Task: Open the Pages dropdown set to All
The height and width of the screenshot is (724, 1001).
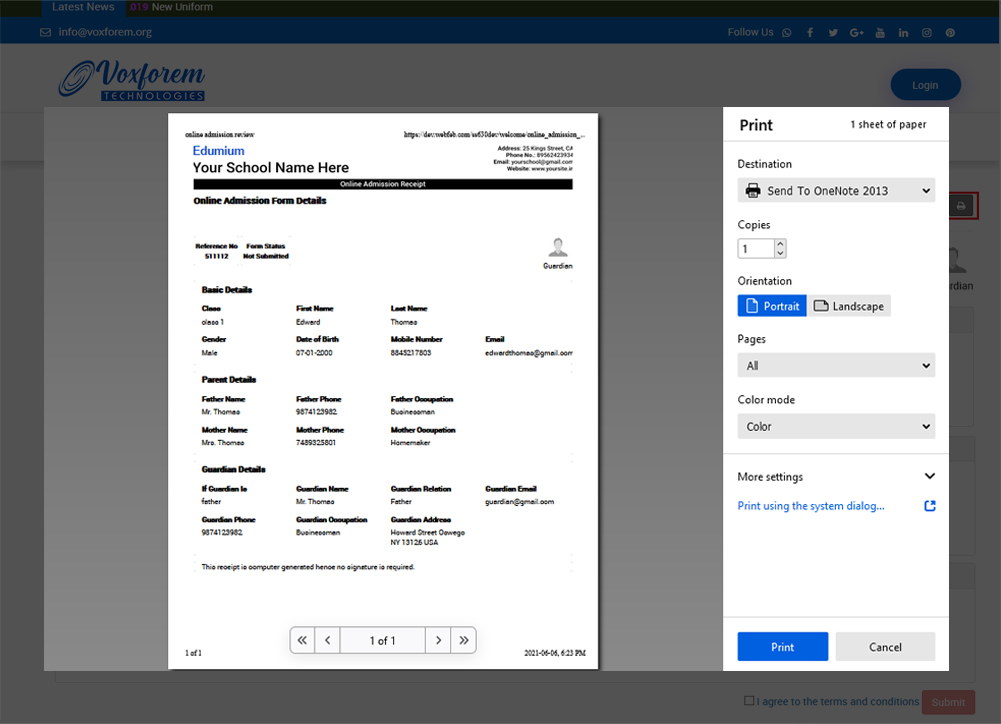Action: coord(836,365)
